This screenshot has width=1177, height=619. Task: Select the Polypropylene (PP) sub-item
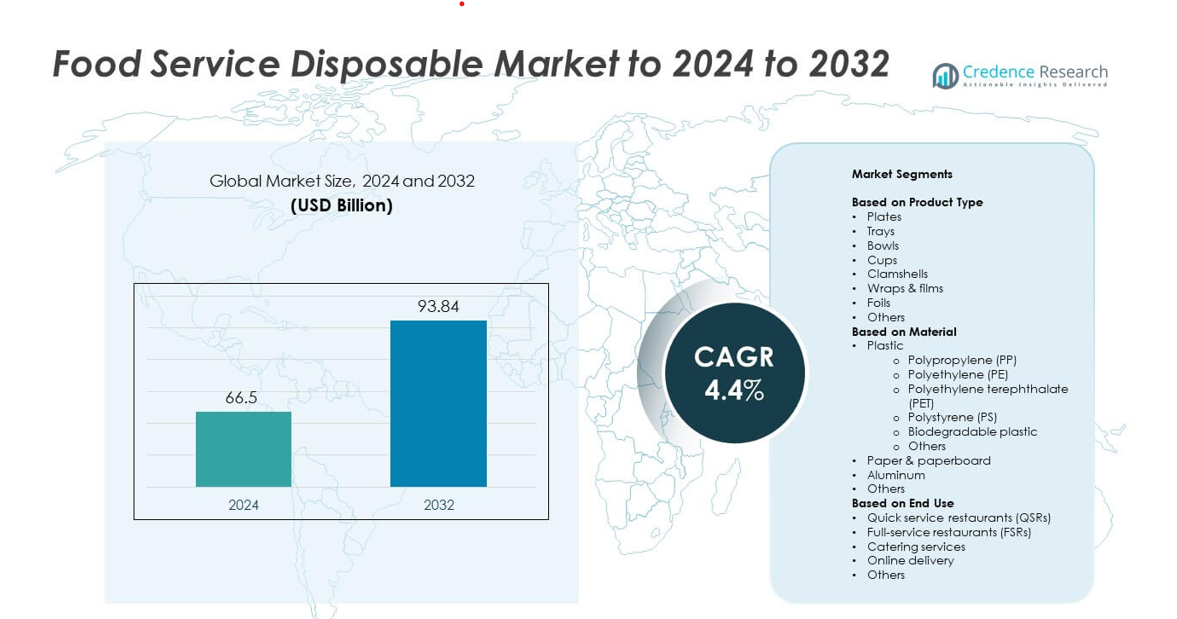point(962,360)
